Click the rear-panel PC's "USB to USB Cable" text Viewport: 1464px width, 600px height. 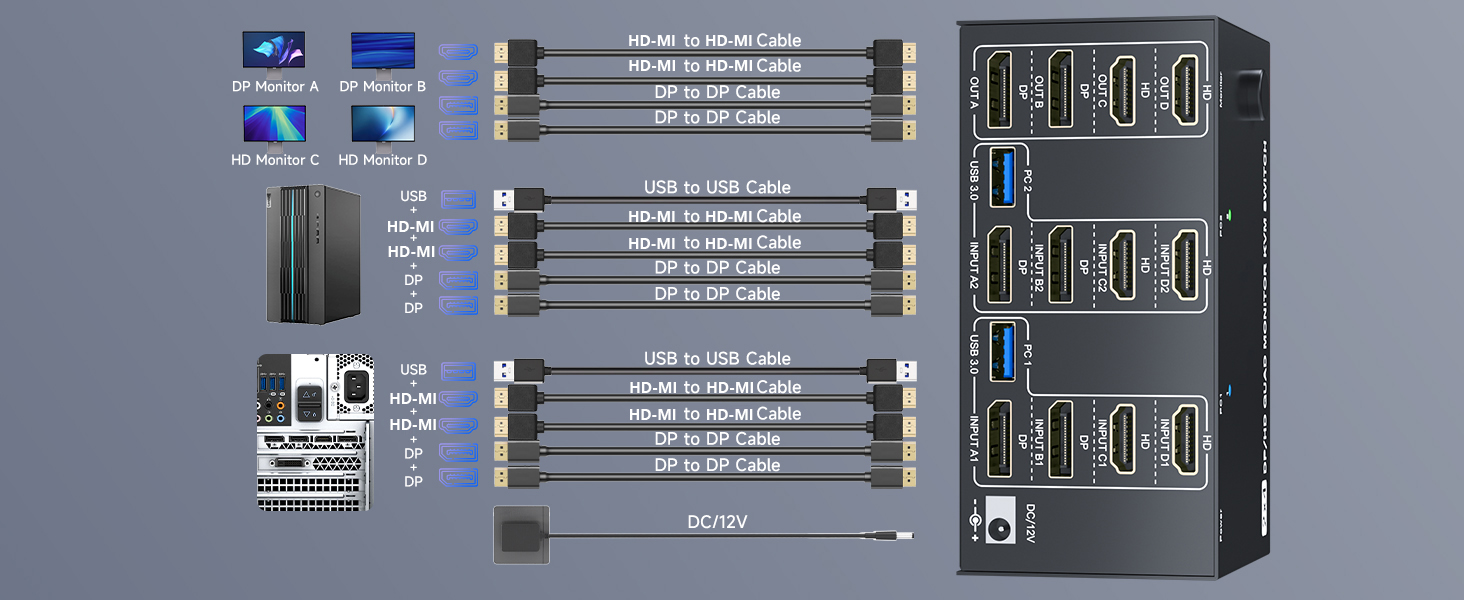[717, 358]
